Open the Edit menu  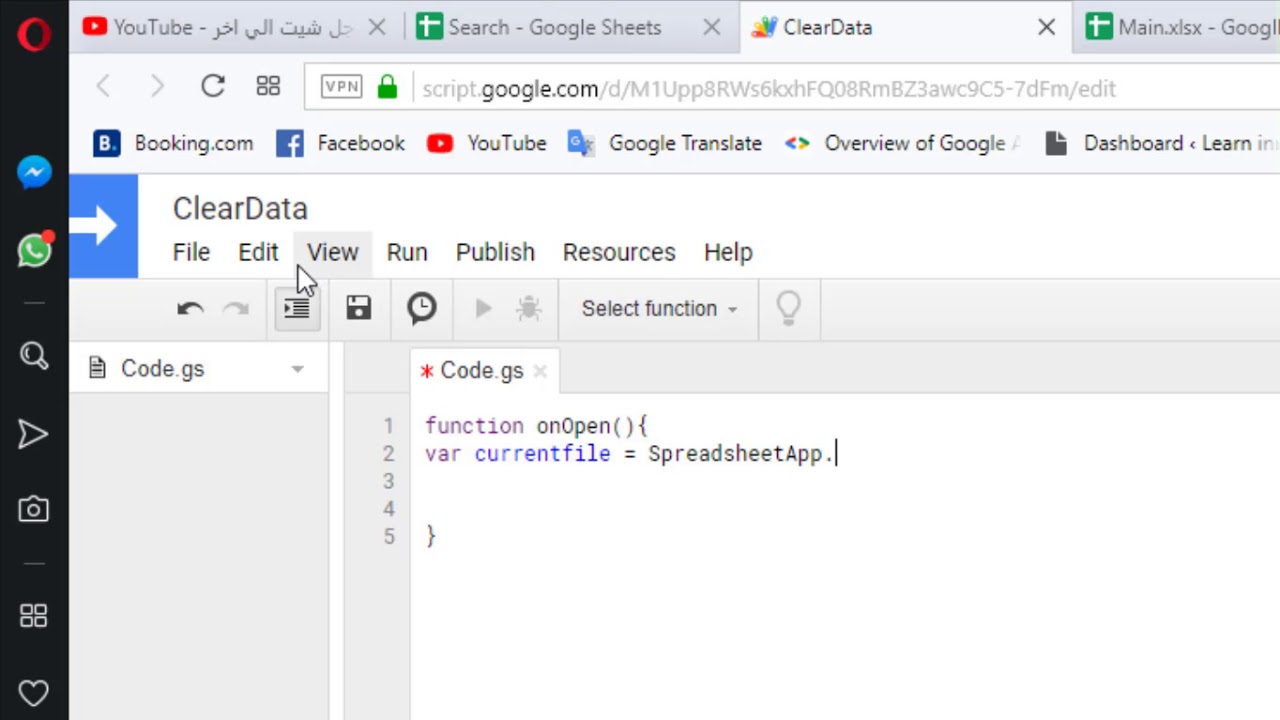pyautogui.click(x=258, y=252)
